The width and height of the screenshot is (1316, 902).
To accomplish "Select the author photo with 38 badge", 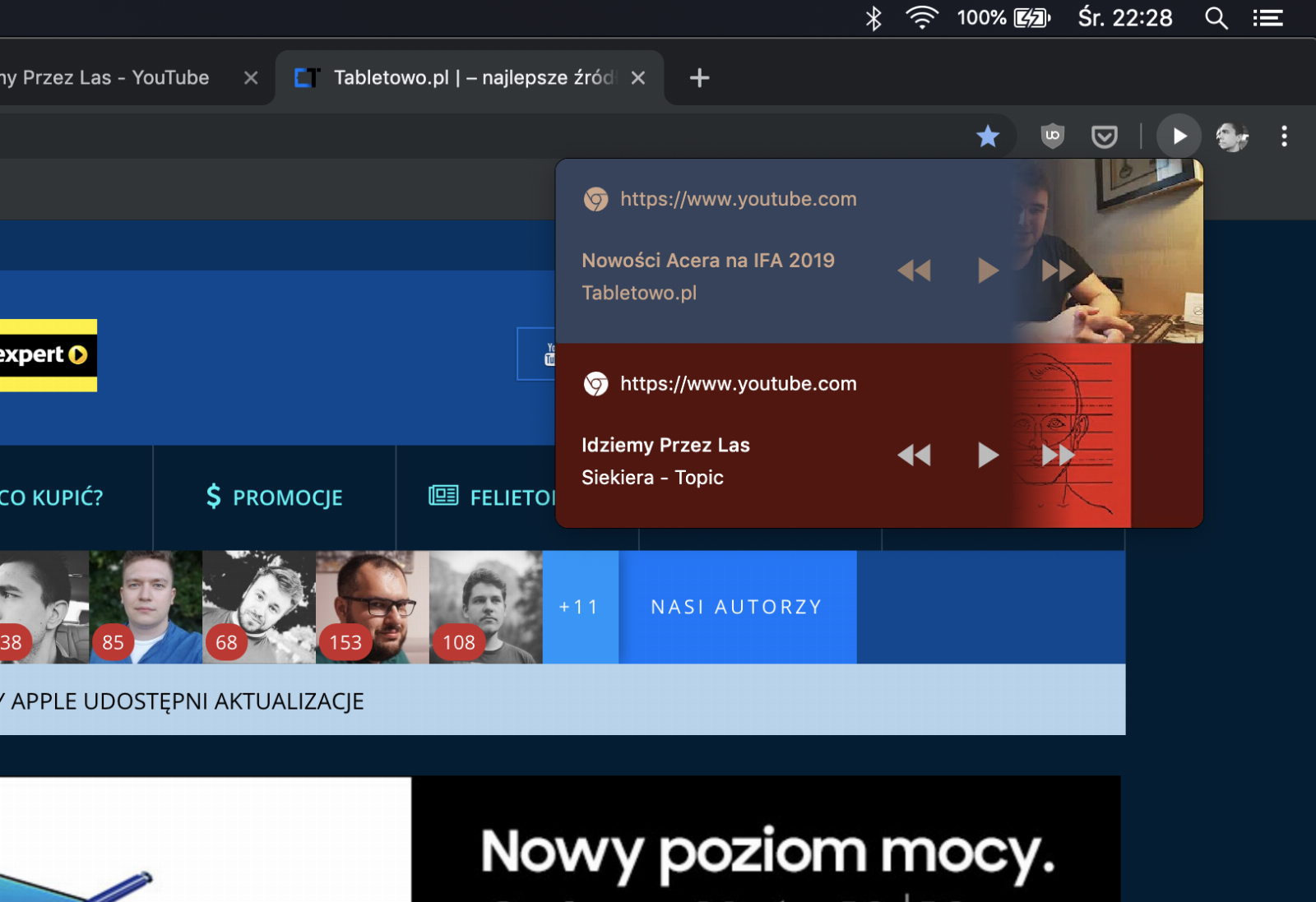I will pos(44,607).
